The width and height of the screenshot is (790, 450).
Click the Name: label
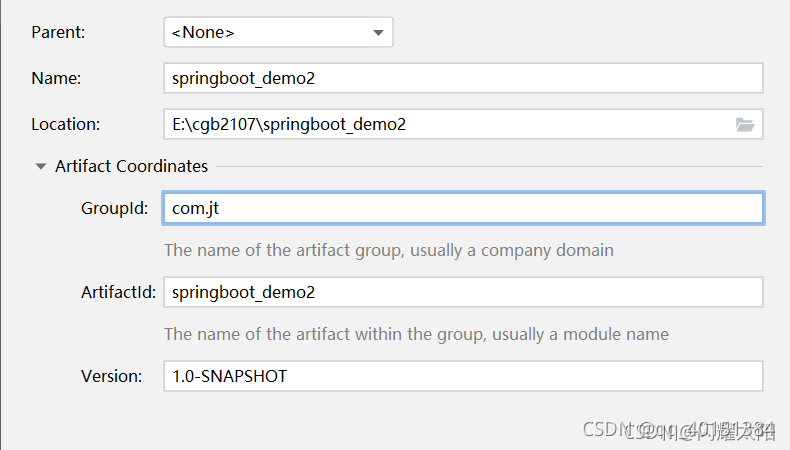(x=56, y=78)
